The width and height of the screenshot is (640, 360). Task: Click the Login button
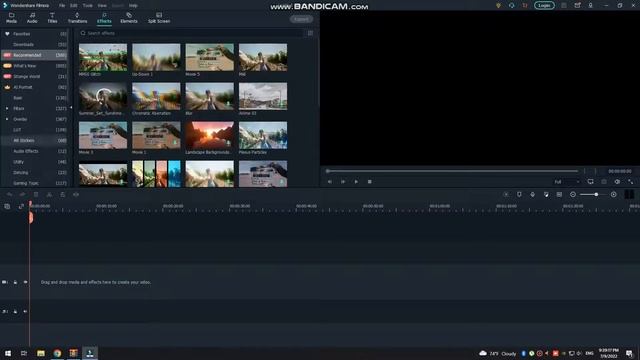(x=544, y=5)
